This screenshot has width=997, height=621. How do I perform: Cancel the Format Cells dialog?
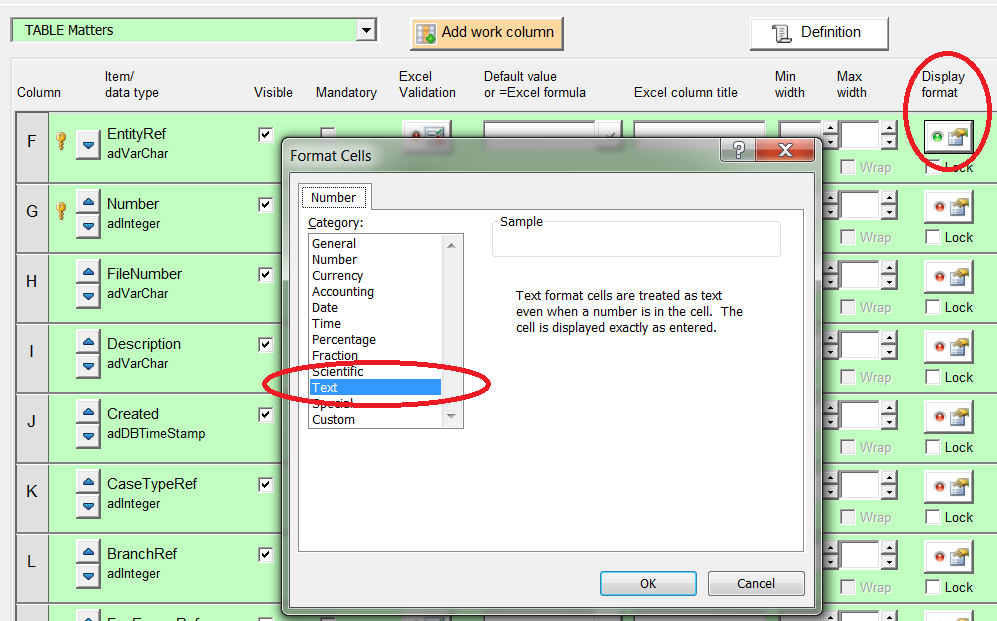coord(756,583)
